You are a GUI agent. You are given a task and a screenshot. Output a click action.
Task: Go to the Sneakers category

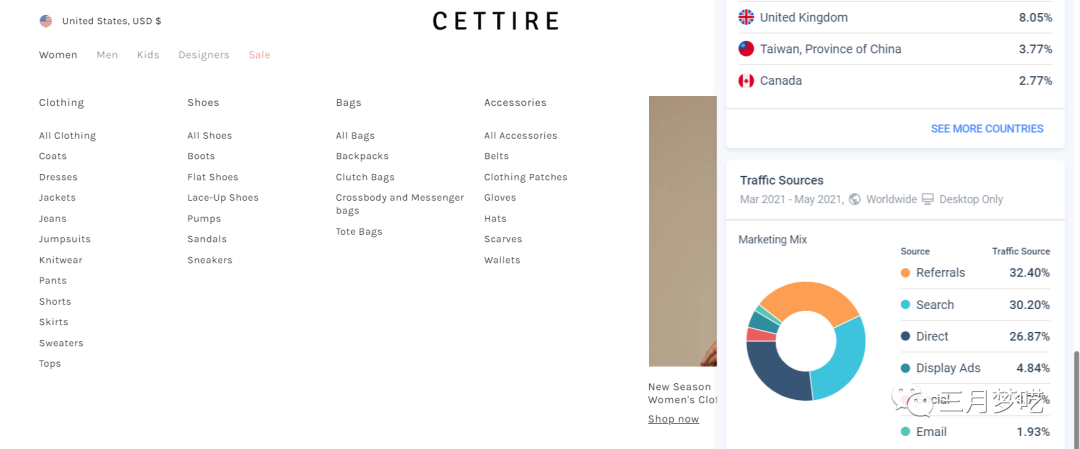coord(210,260)
